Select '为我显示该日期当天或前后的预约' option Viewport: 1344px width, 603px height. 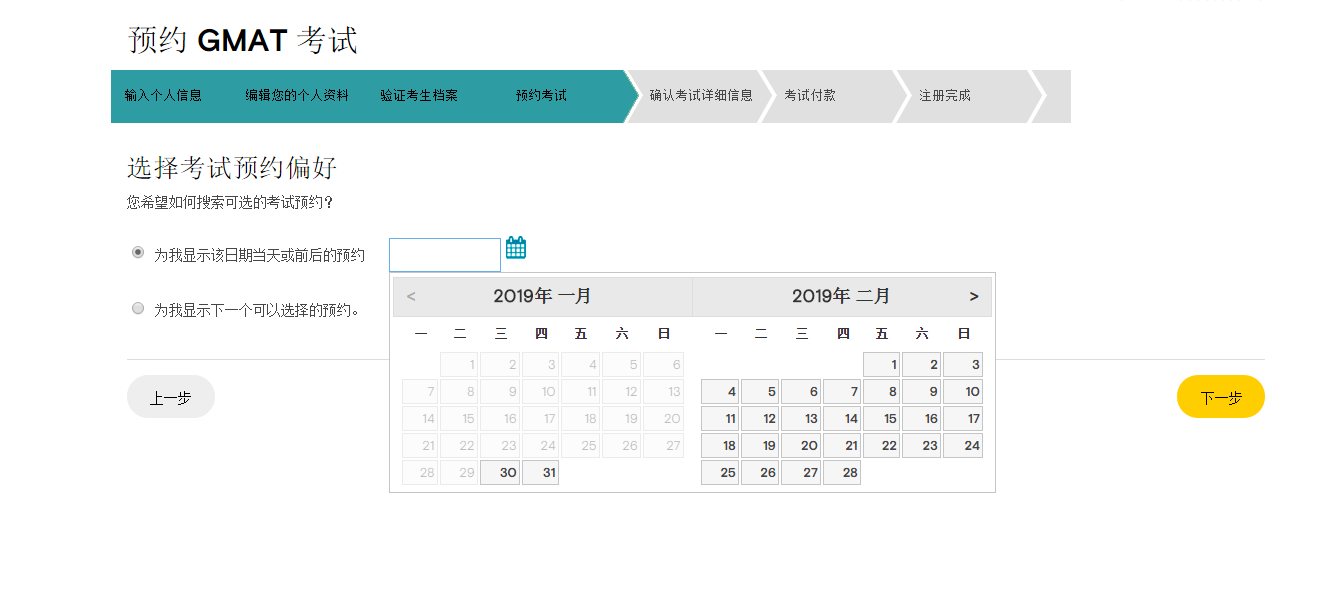pyautogui.click(x=137, y=253)
